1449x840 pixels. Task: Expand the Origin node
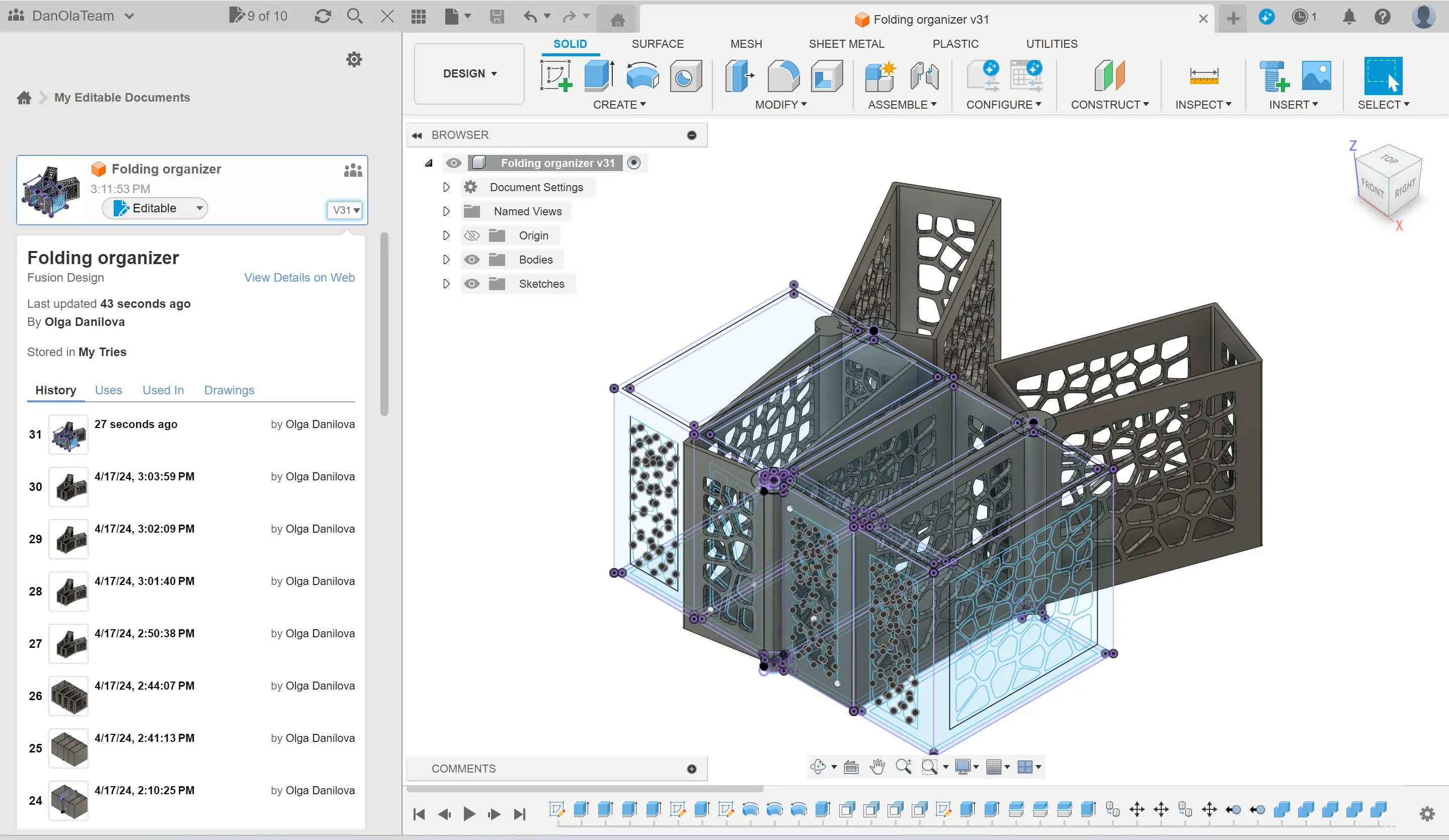(x=446, y=235)
